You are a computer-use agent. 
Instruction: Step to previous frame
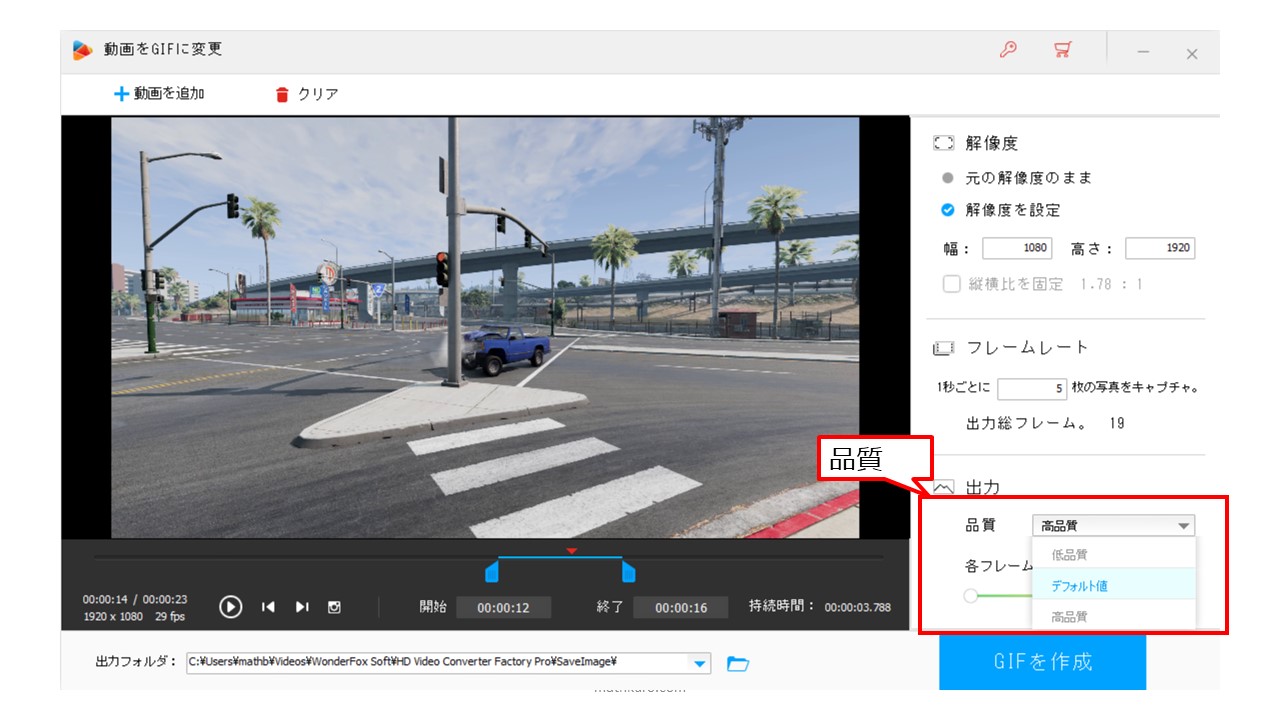click(268, 607)
